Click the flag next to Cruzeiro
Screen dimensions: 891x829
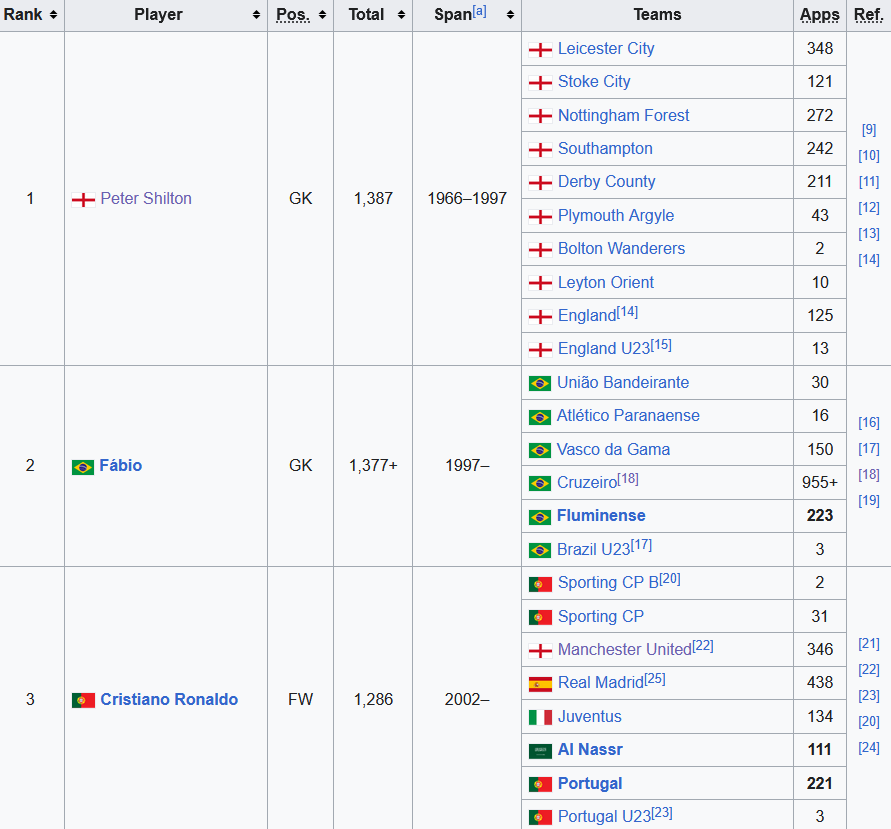539,484
